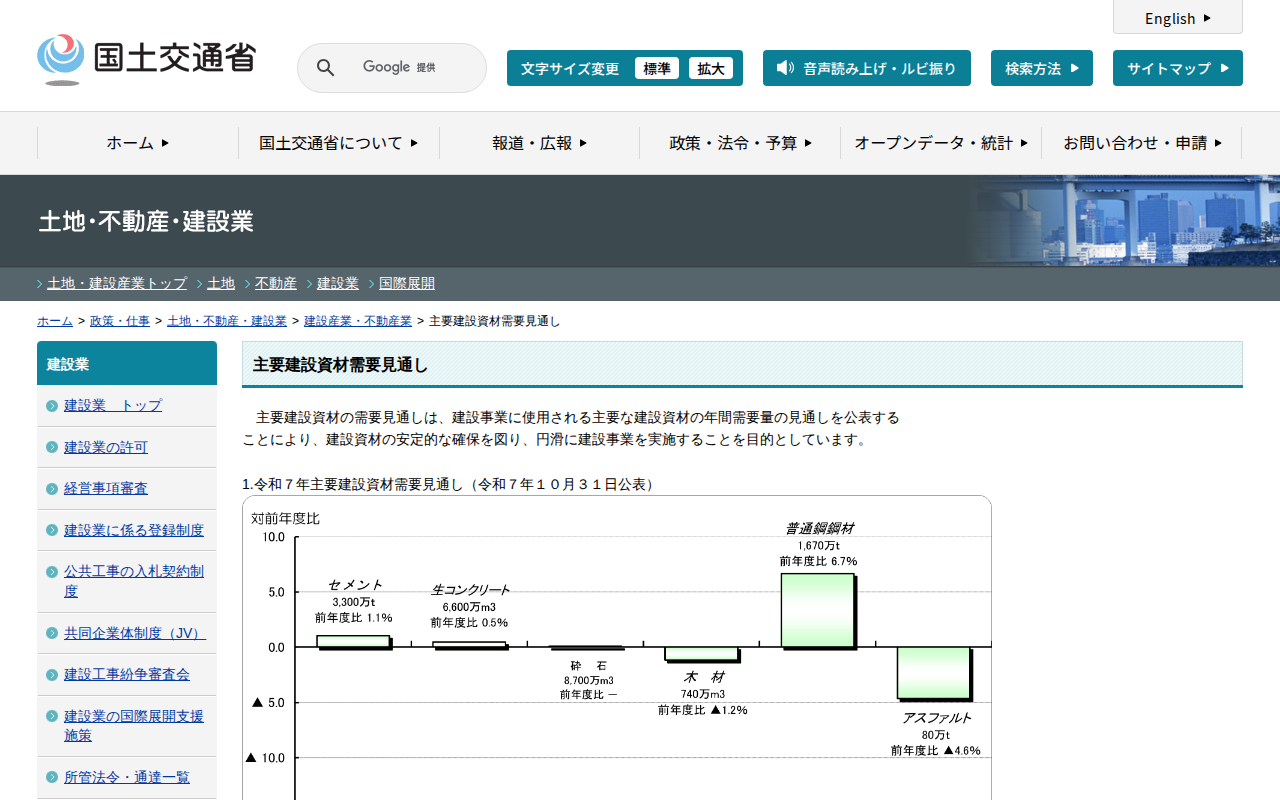The height and width of the screenshot is (800, 1280).
Task: Switch the site language to English
Action: [x=1177, y=18]
